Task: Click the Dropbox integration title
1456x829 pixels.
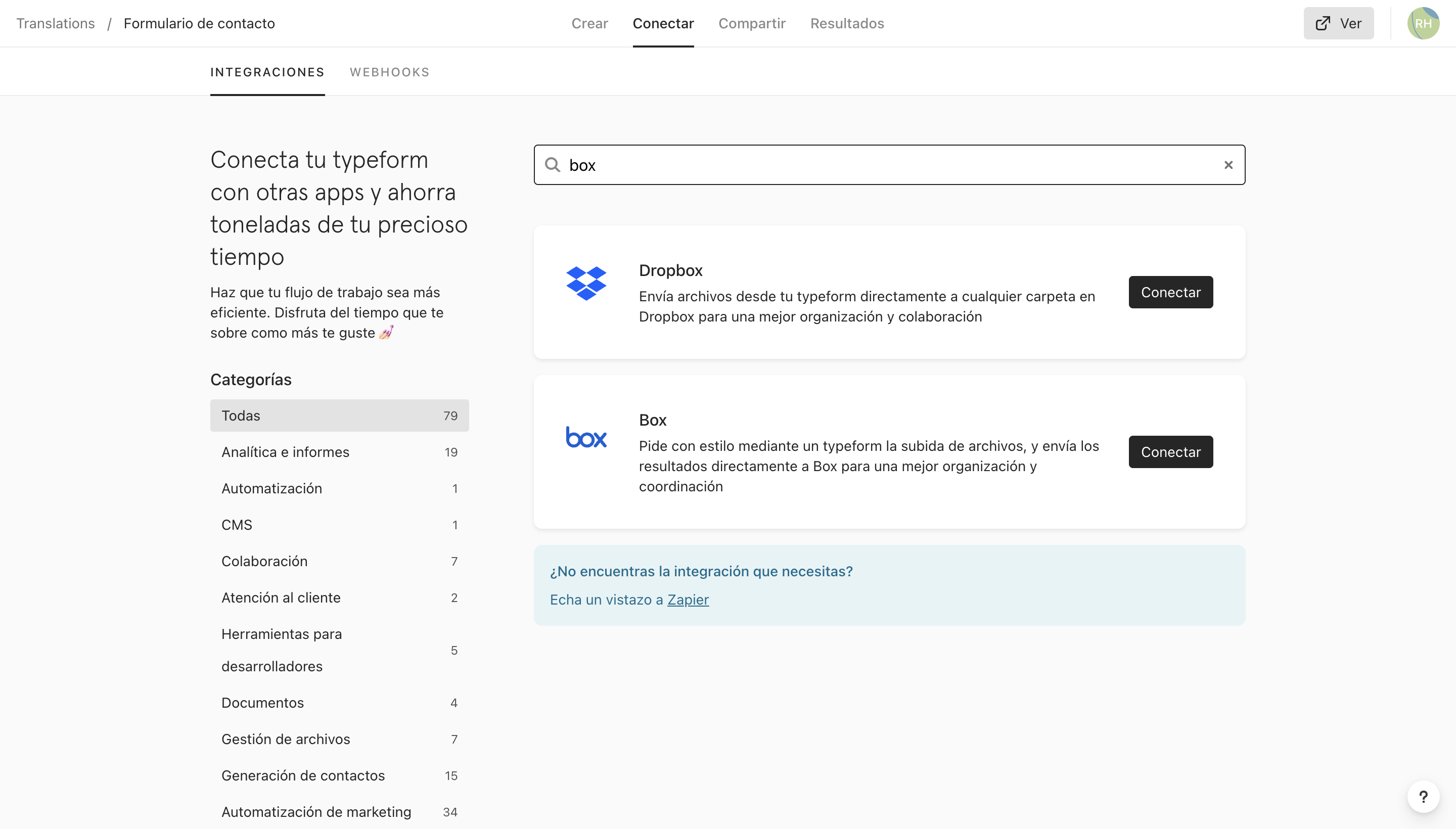Action: click(x=670, y=270)
